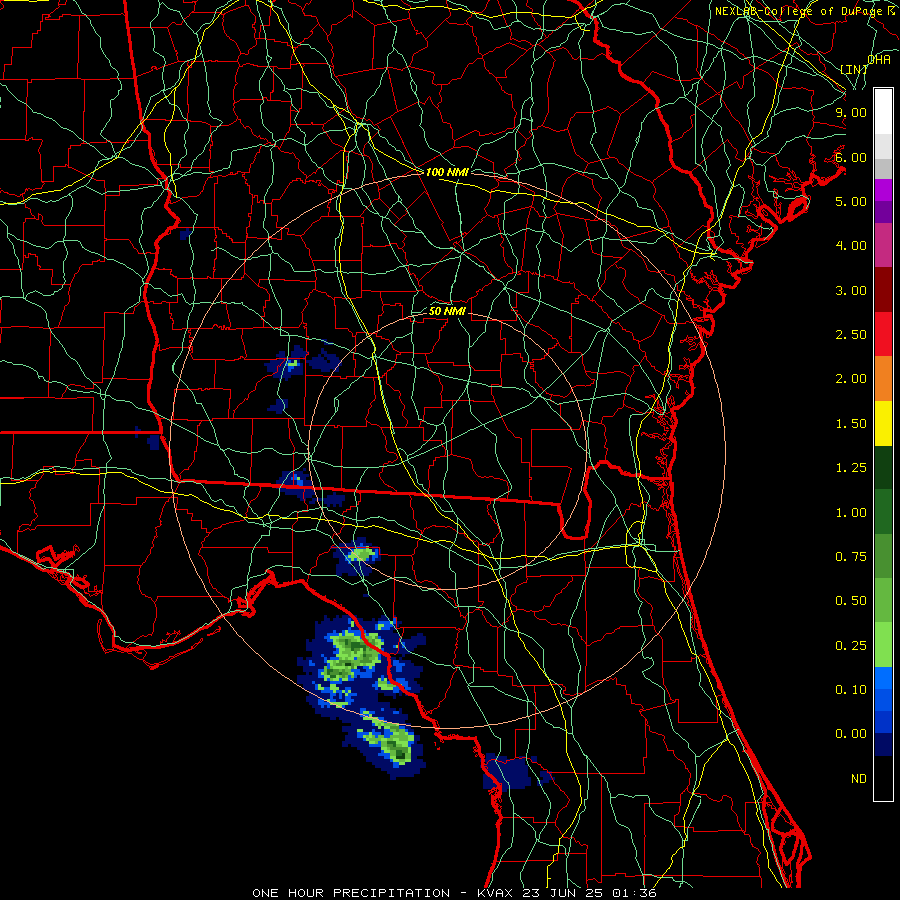Pick the dark maroon legend swatch
Image resolution: width=900 pixels, height=900 pixels.
[883, 290]
